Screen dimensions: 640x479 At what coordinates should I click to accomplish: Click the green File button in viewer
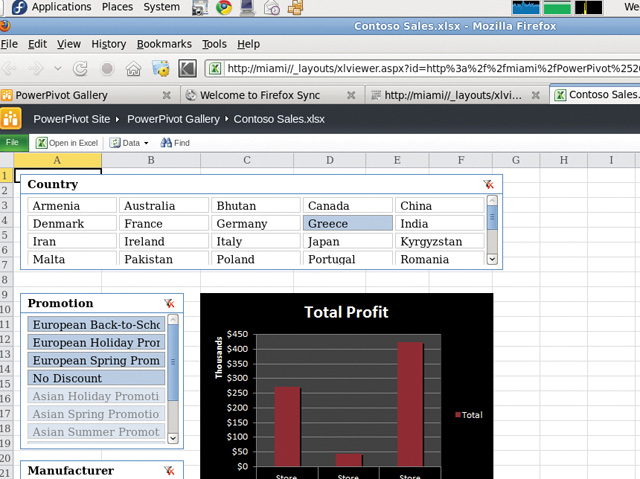point(14,142)
